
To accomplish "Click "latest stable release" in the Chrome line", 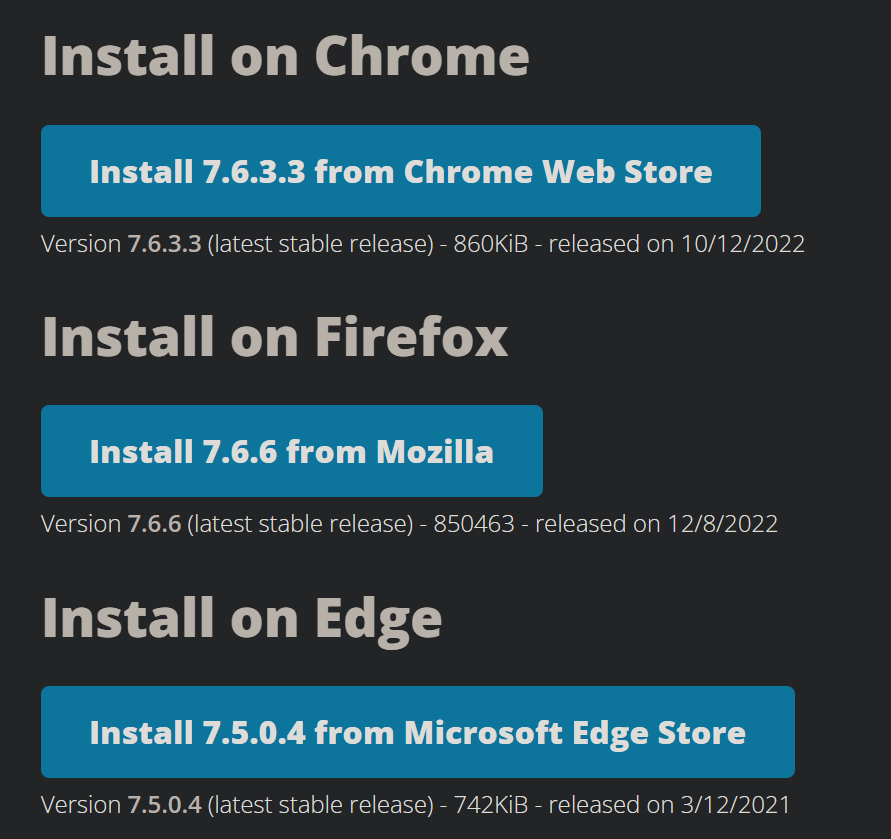I will pyautogui.click(x=320, y=243).
